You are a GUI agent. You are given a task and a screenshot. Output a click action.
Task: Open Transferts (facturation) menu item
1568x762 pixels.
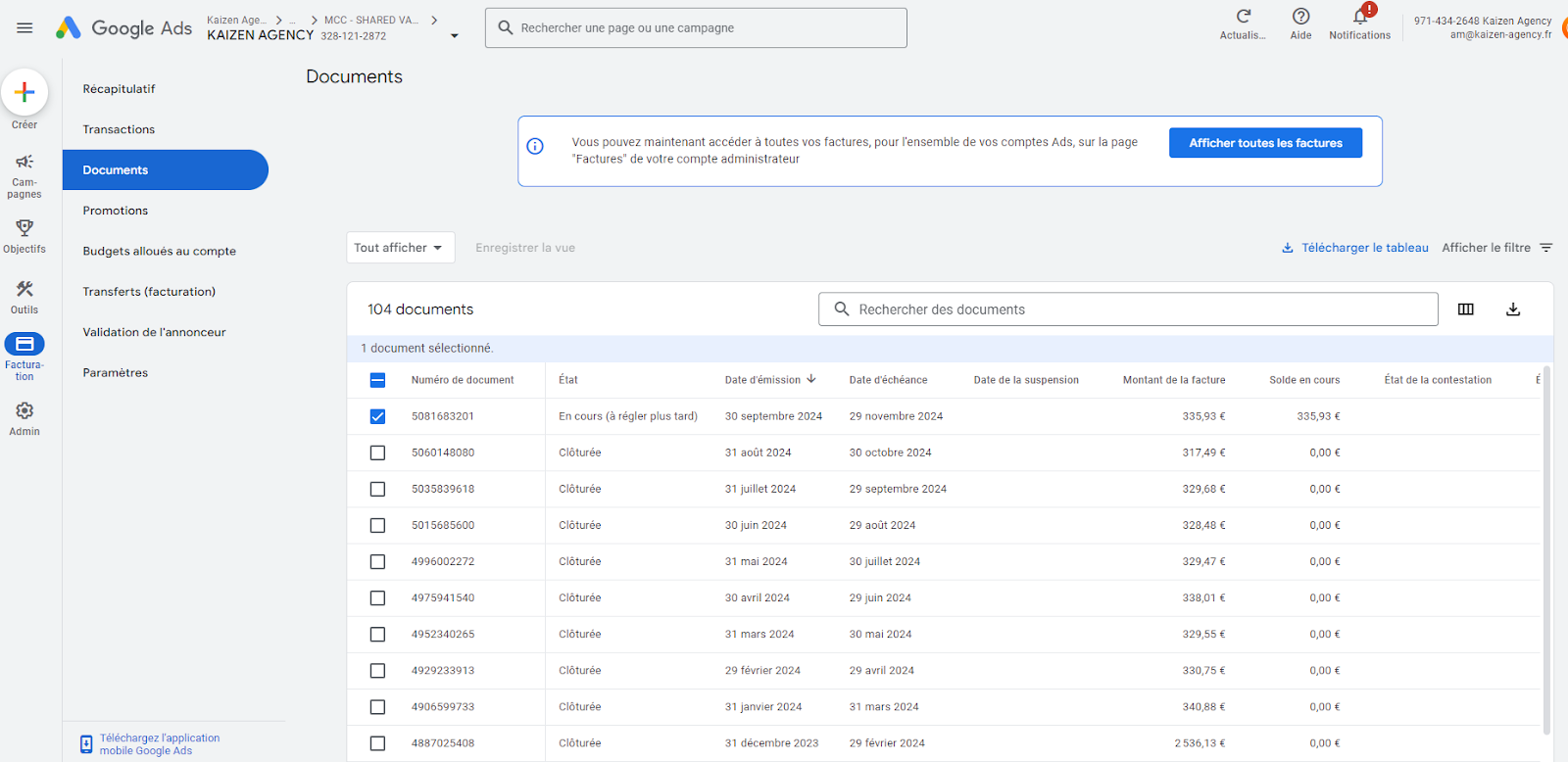point(149,292)
